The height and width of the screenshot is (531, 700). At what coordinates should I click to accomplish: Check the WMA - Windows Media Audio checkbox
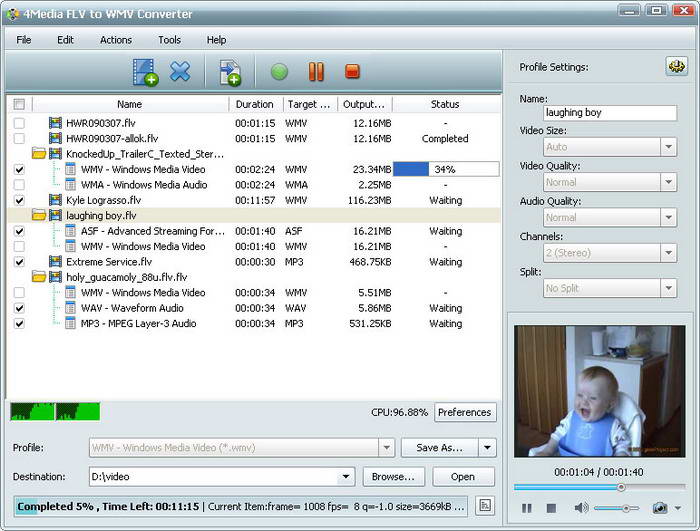(19, 184)
